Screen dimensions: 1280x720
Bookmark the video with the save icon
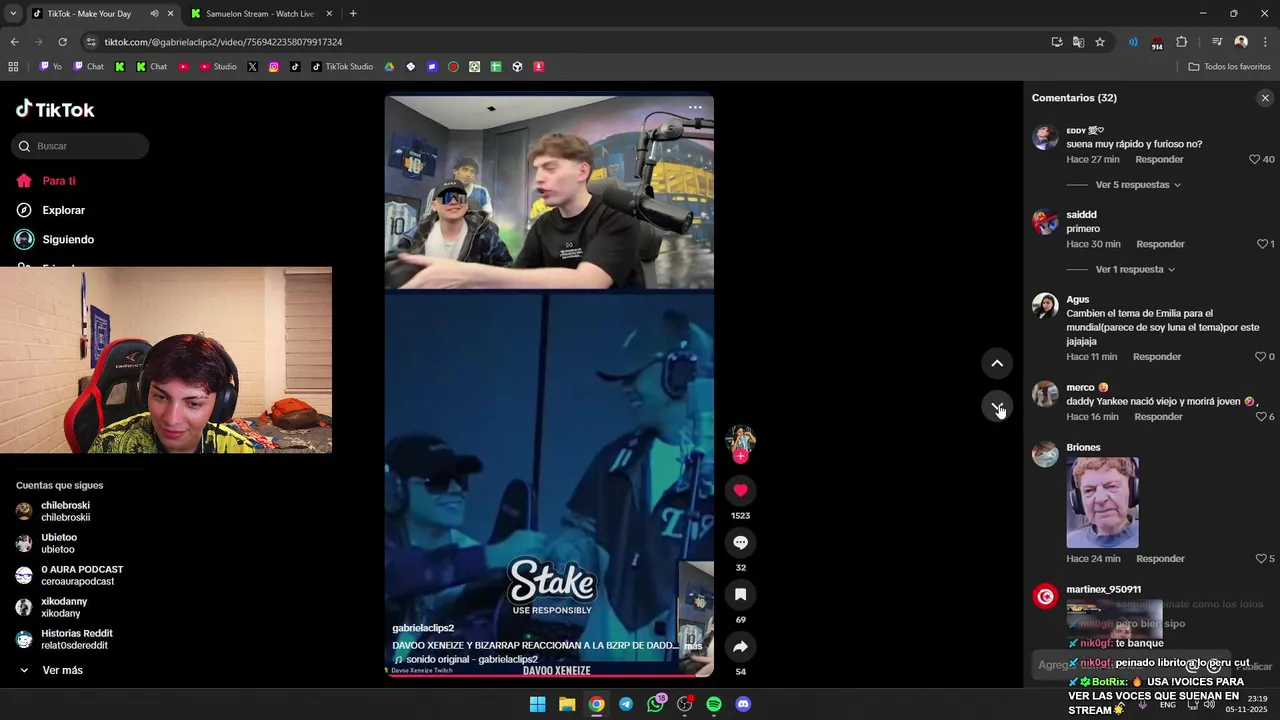click(x=740, y=594)
